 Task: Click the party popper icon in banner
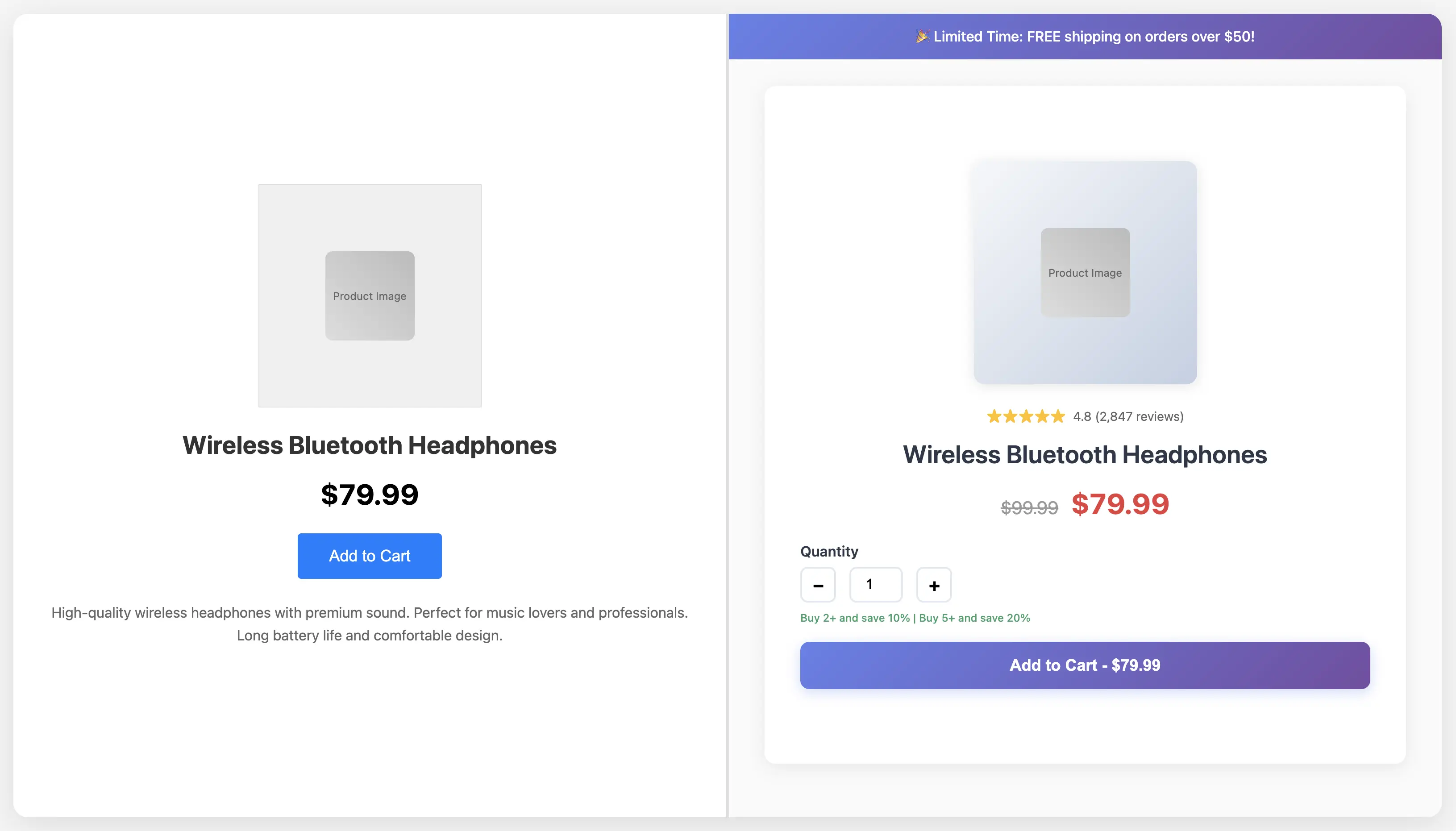(922, 37)
